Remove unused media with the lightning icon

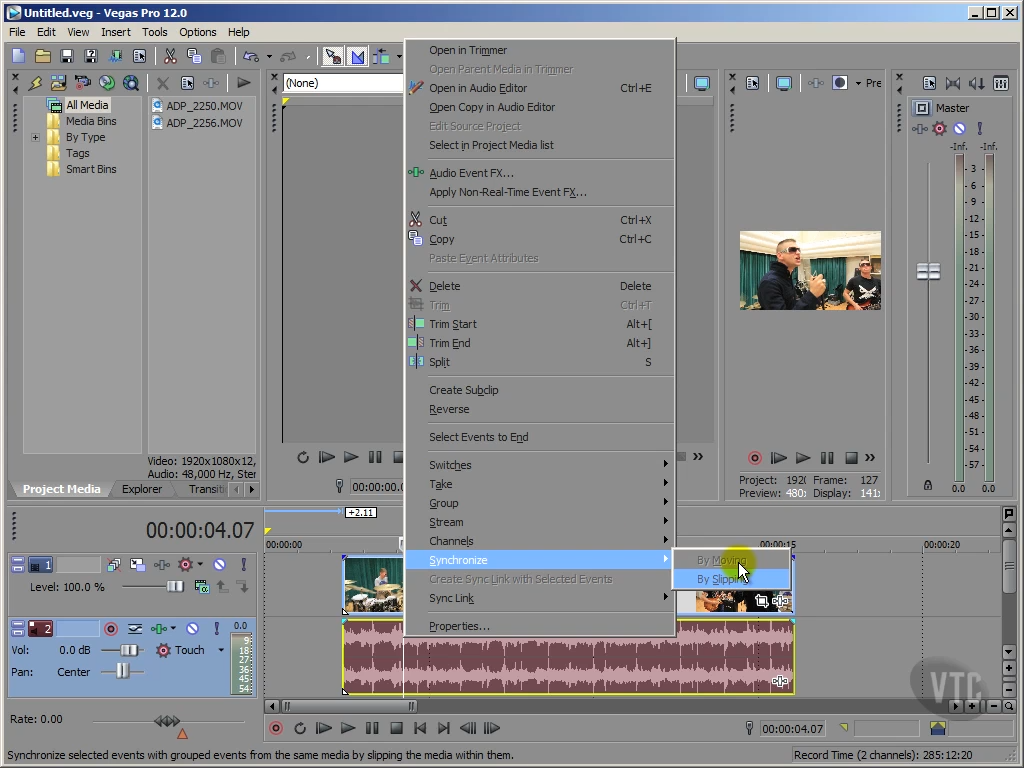[x=35, y=83]
